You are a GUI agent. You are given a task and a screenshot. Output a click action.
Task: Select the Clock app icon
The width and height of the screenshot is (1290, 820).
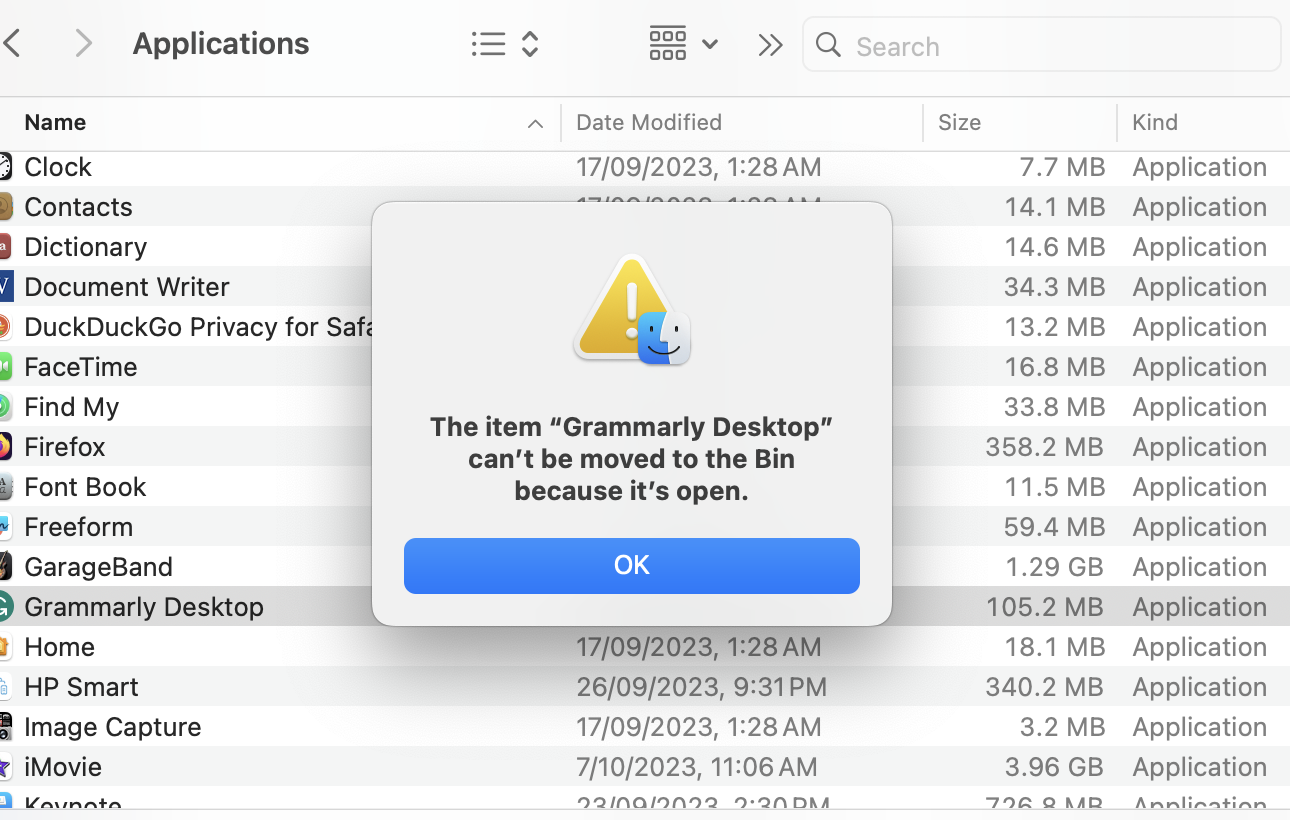[5, 167]
